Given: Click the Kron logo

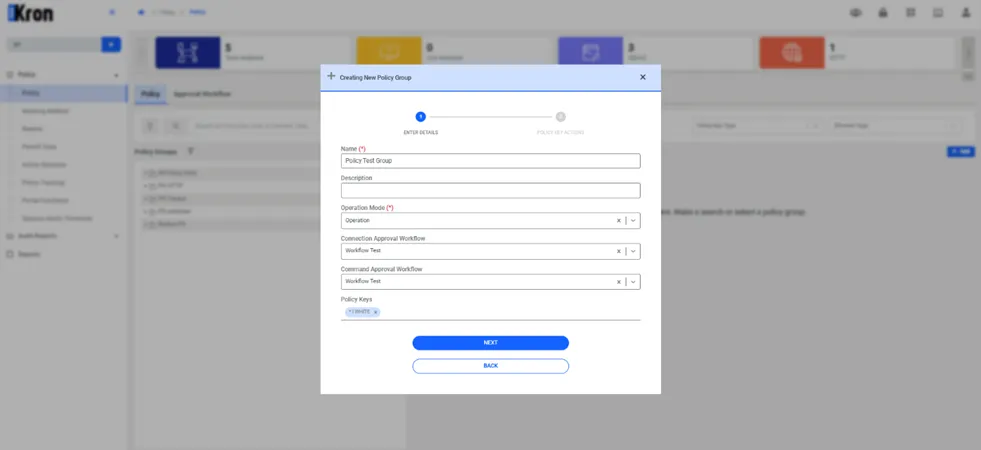Looking at the screenshot, I should (30, 13).
